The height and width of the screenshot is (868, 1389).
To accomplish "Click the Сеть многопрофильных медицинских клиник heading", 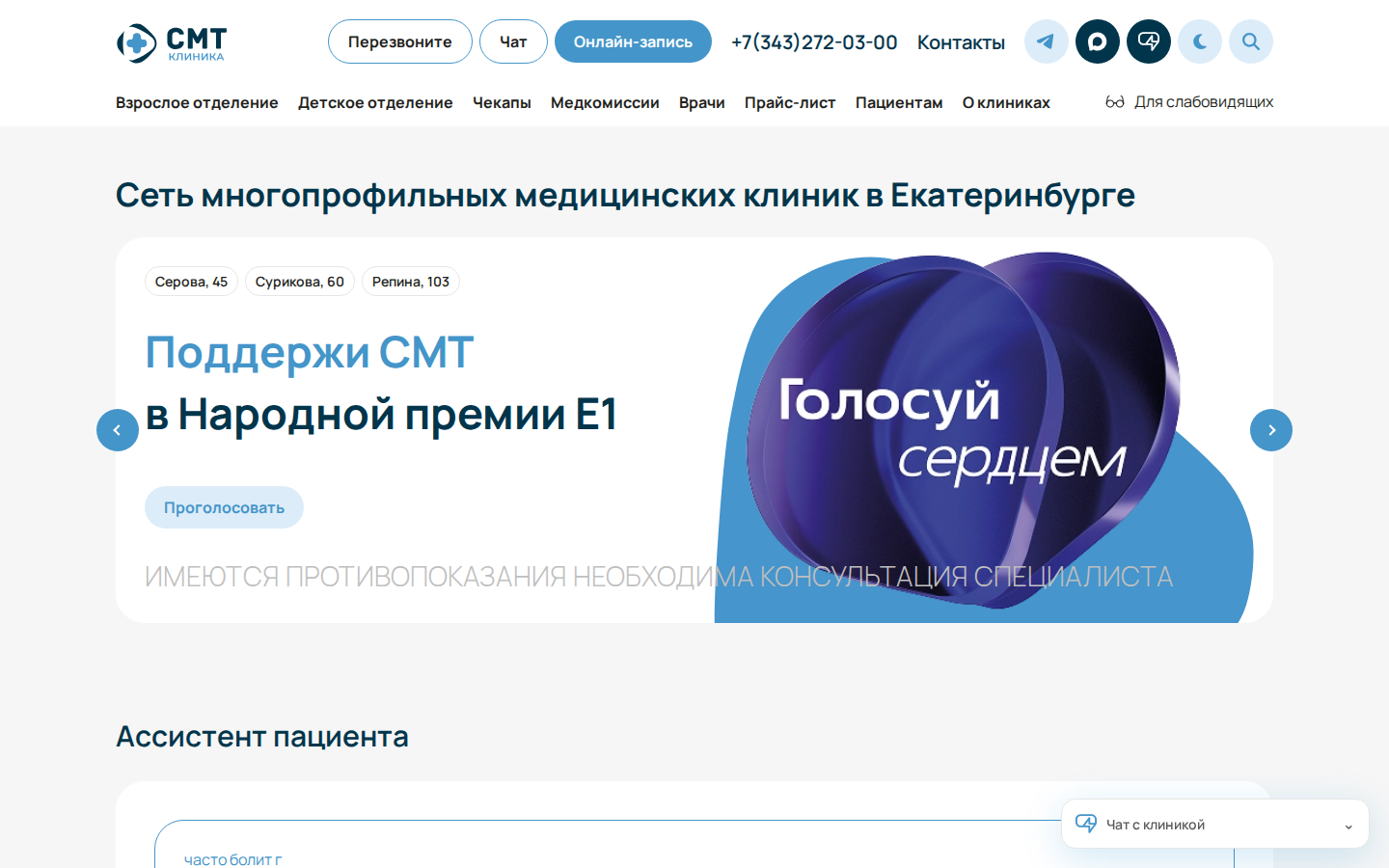I will pos(625,196).
